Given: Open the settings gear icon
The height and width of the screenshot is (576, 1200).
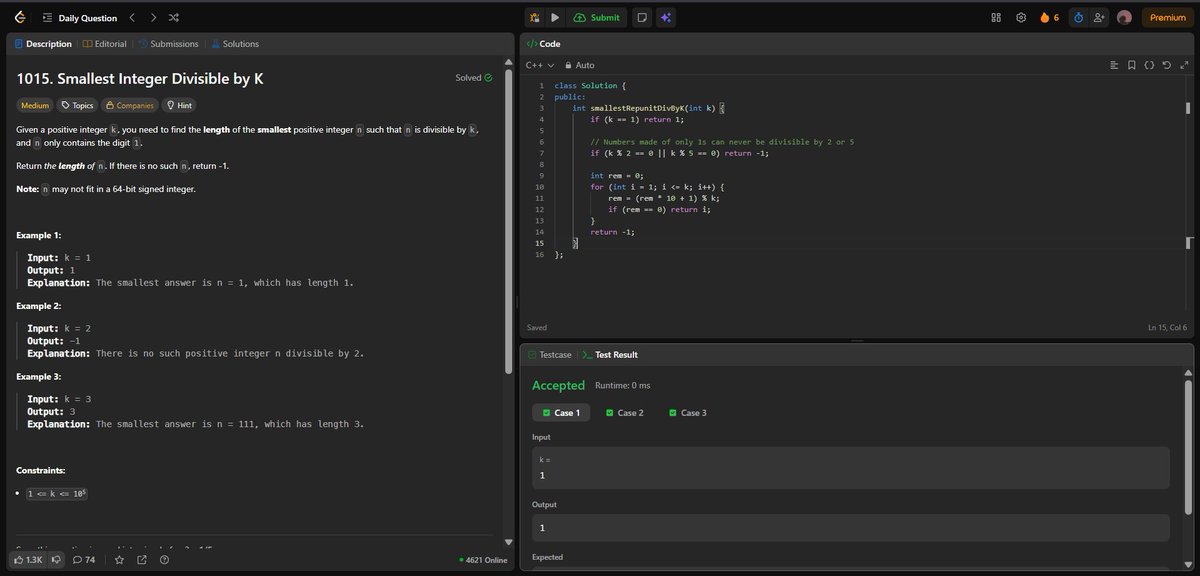Looking at the screenshot, I should pos(1021,18).
